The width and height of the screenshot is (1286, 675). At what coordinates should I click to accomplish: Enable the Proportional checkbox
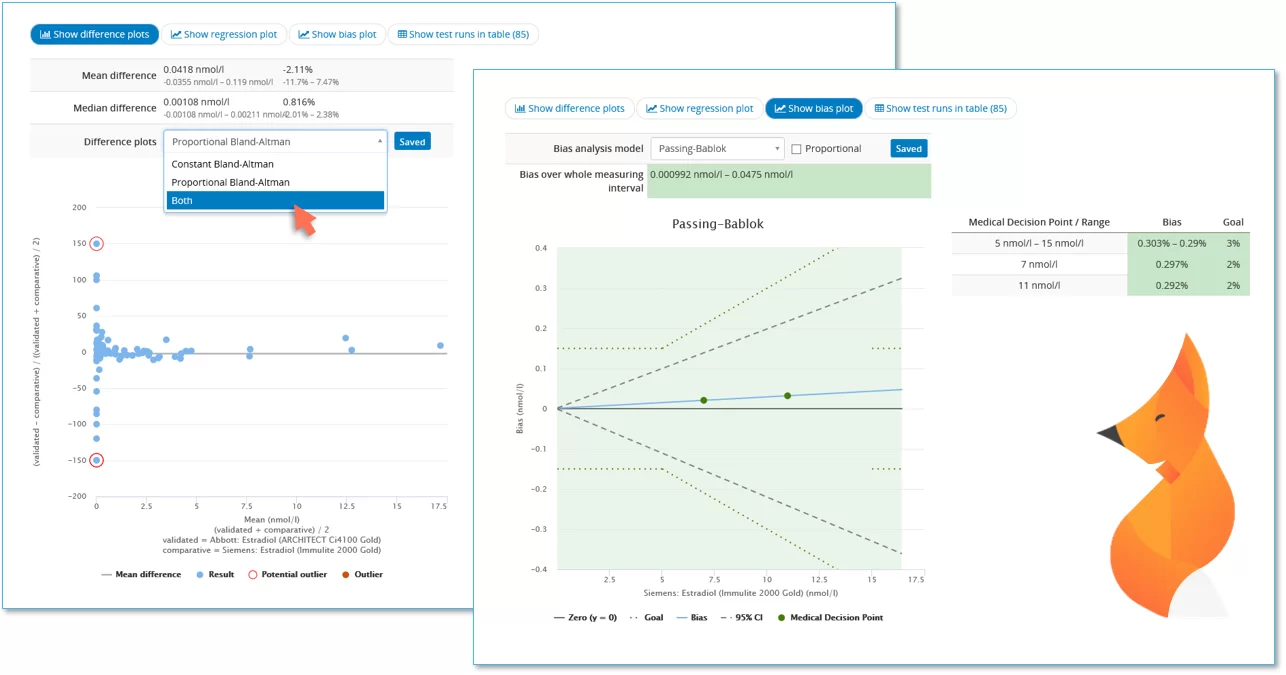pyautogui.click(x=796, y=149)
